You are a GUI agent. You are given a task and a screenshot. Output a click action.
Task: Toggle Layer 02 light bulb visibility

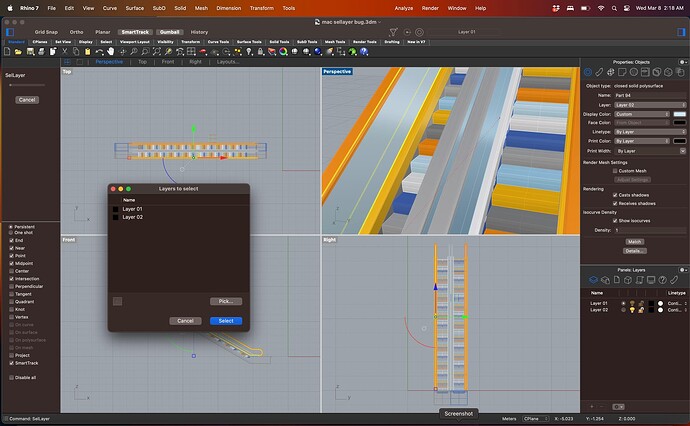pos(632,310)
